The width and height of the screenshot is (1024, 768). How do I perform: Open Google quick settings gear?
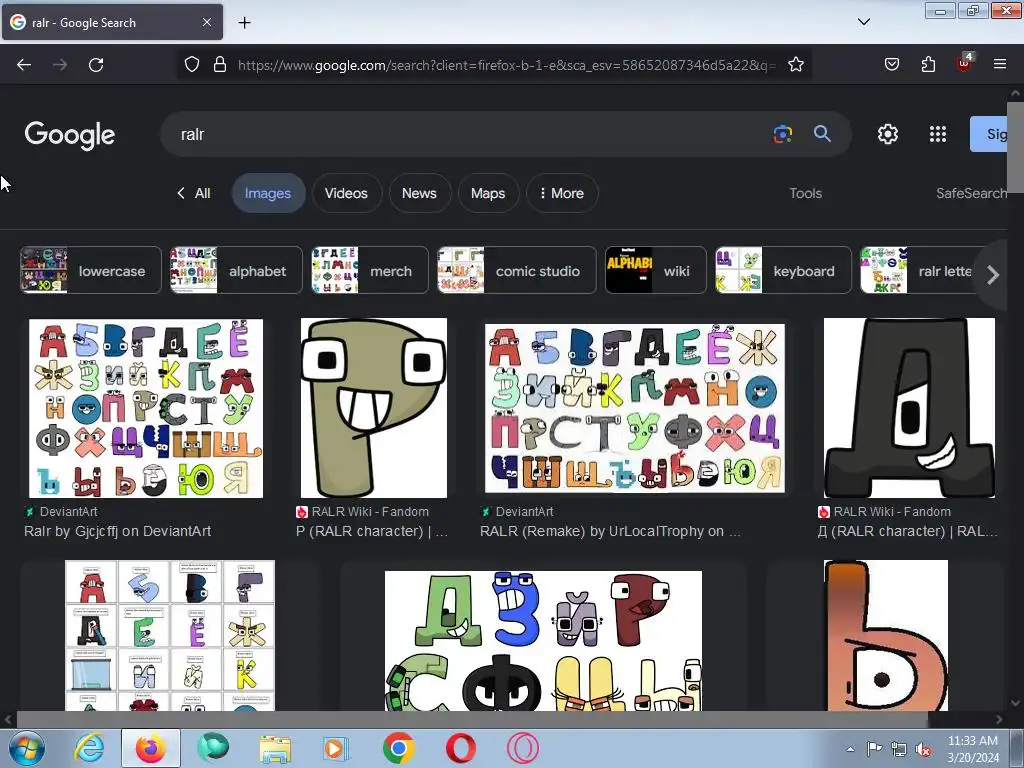[x=888, y=134]
